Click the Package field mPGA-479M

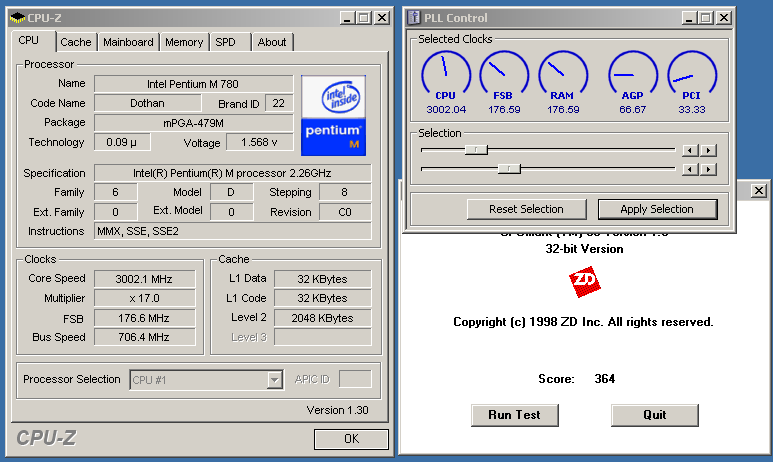pyautogui.click(x=194, y=123)
